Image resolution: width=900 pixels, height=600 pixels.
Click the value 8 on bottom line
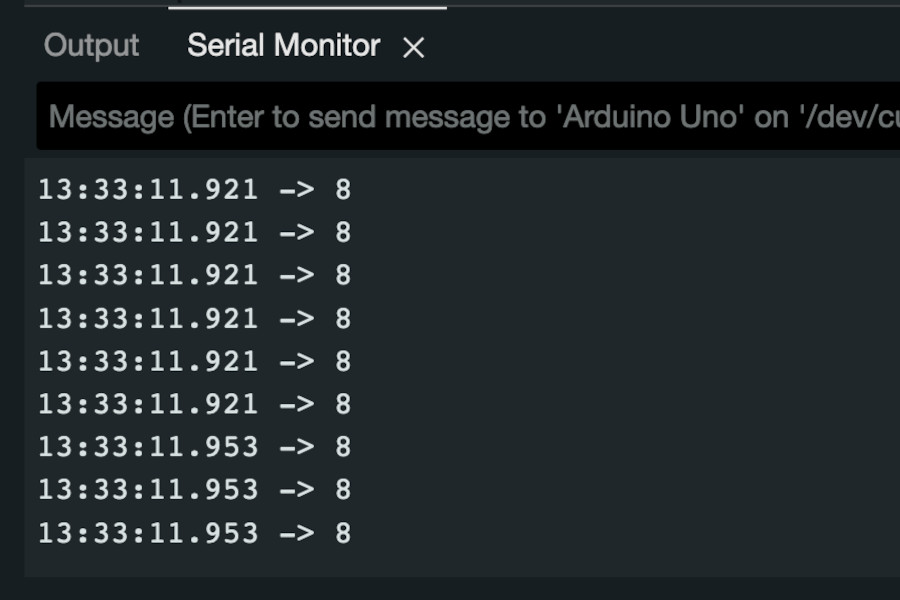[343, 533]
